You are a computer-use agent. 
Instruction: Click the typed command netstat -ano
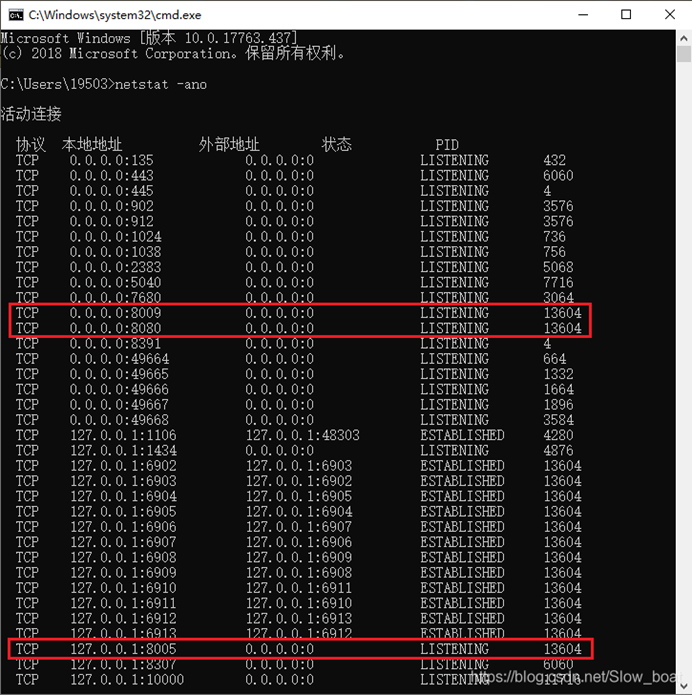coord(160,84)
